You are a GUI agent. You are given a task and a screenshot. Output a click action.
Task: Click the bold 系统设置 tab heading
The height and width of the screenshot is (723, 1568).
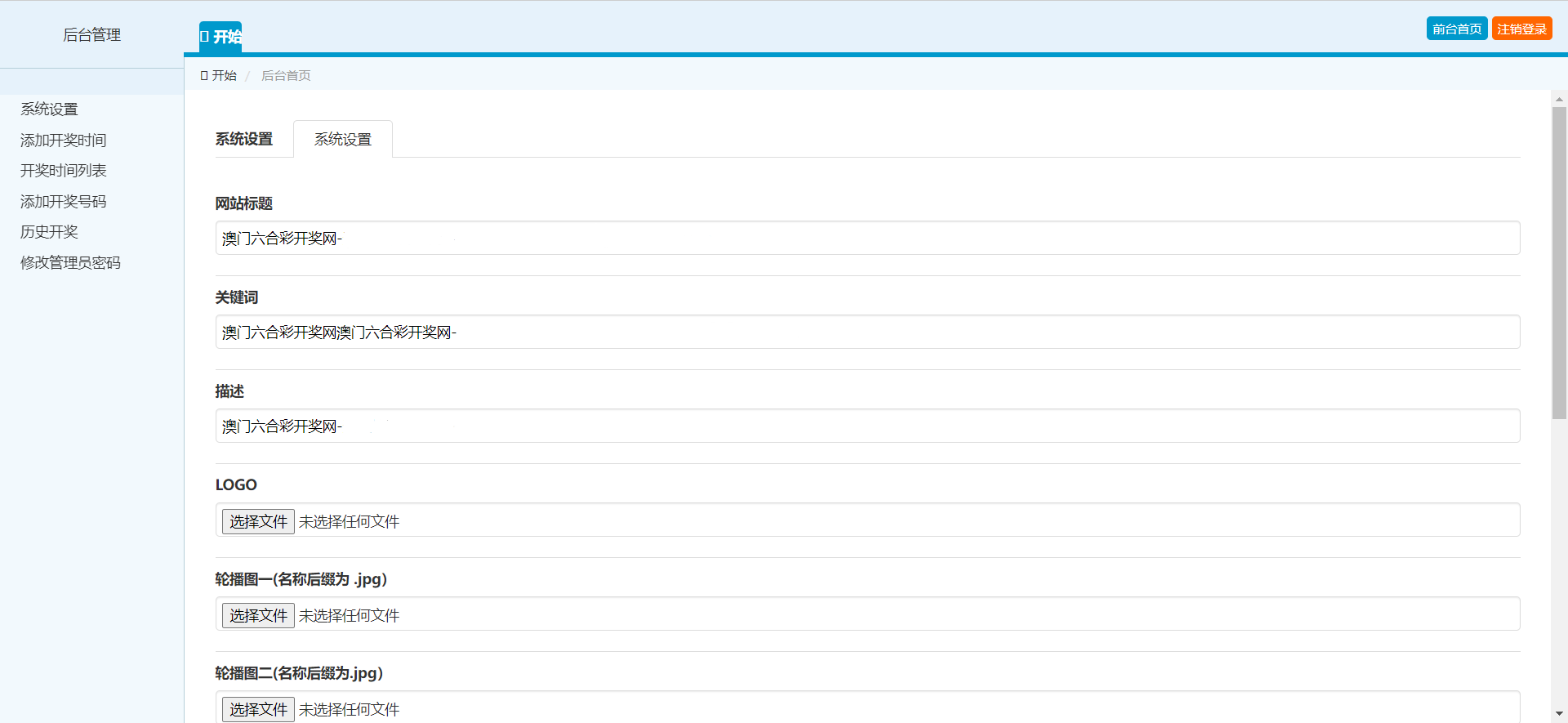244,140
